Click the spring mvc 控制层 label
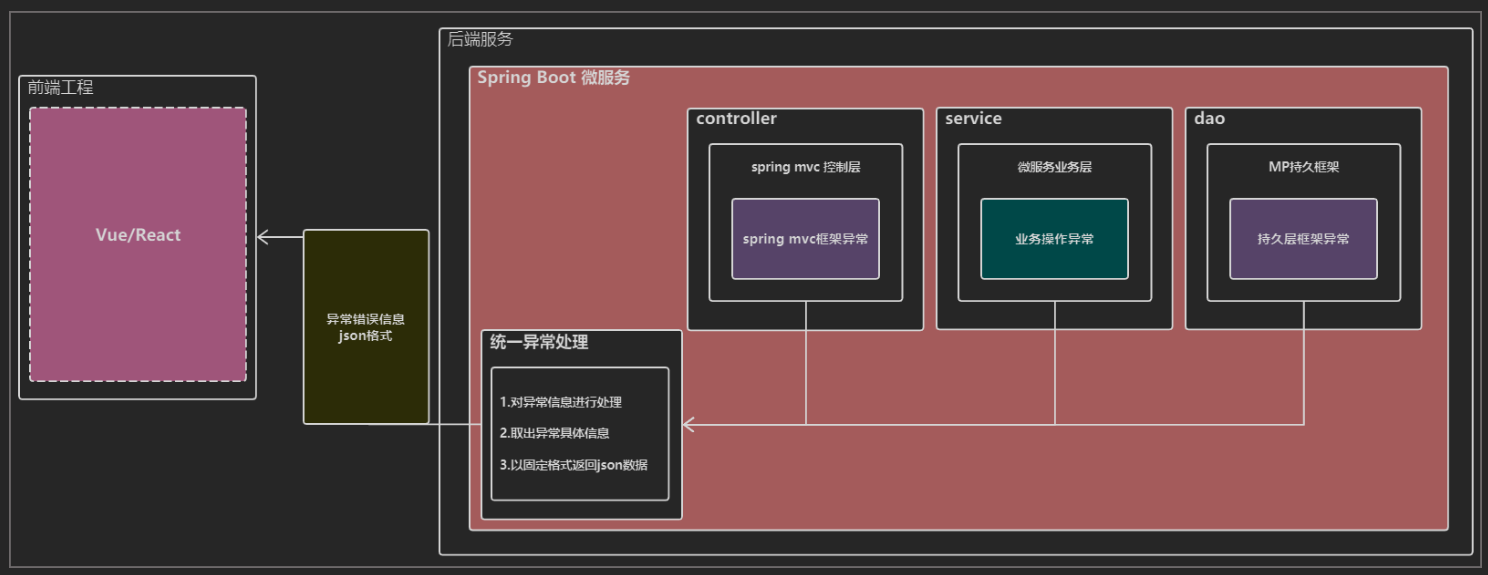1488x575 pixels. (x=805, y=167)
